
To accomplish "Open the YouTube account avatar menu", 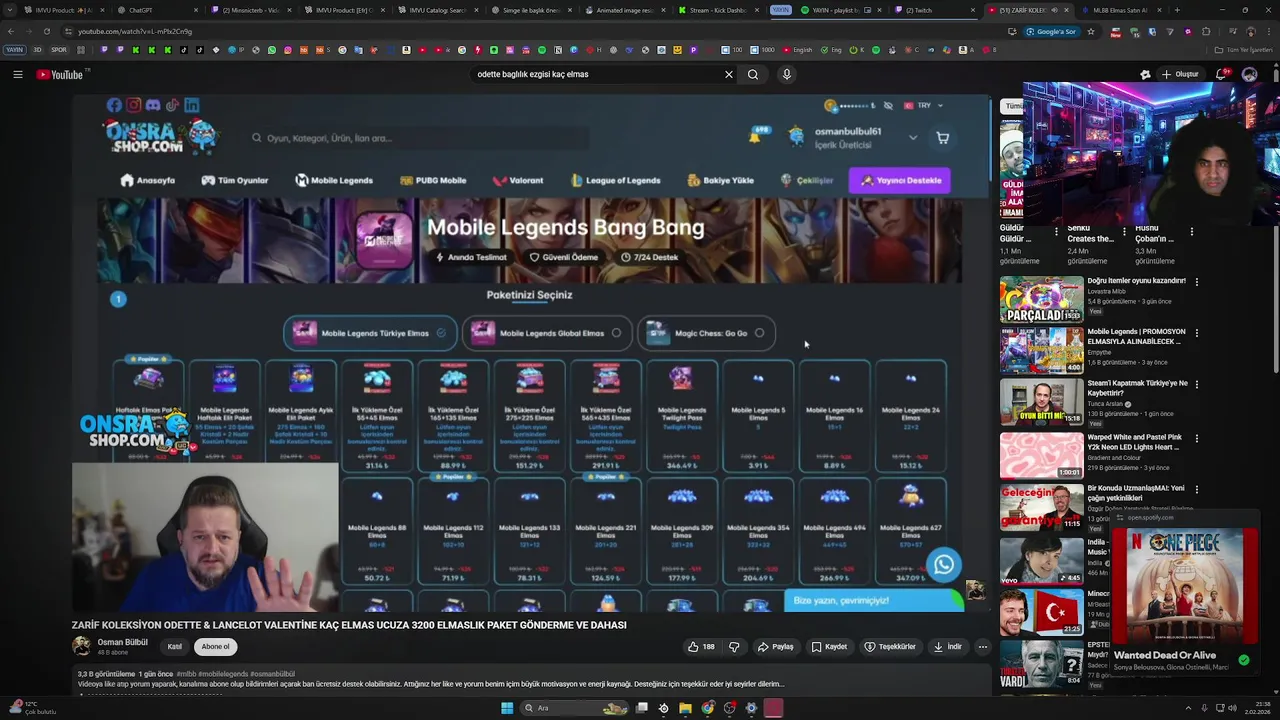I will point(1249,74).
